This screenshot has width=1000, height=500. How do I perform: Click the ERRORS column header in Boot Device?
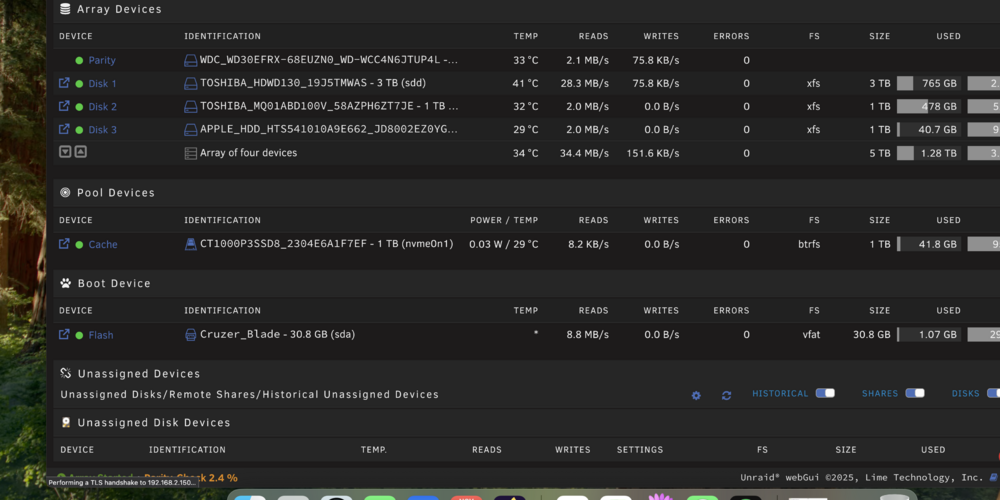[x=732, y=311]
